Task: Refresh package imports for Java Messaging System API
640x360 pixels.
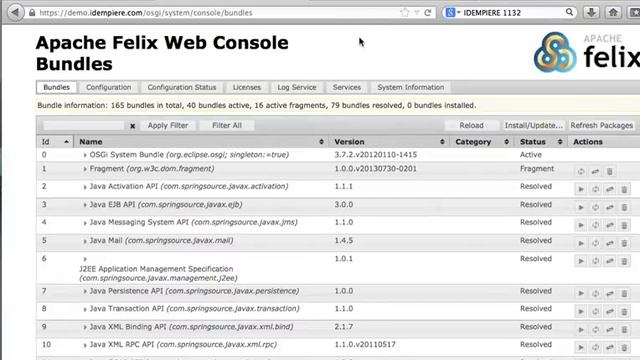Action: 596,225
